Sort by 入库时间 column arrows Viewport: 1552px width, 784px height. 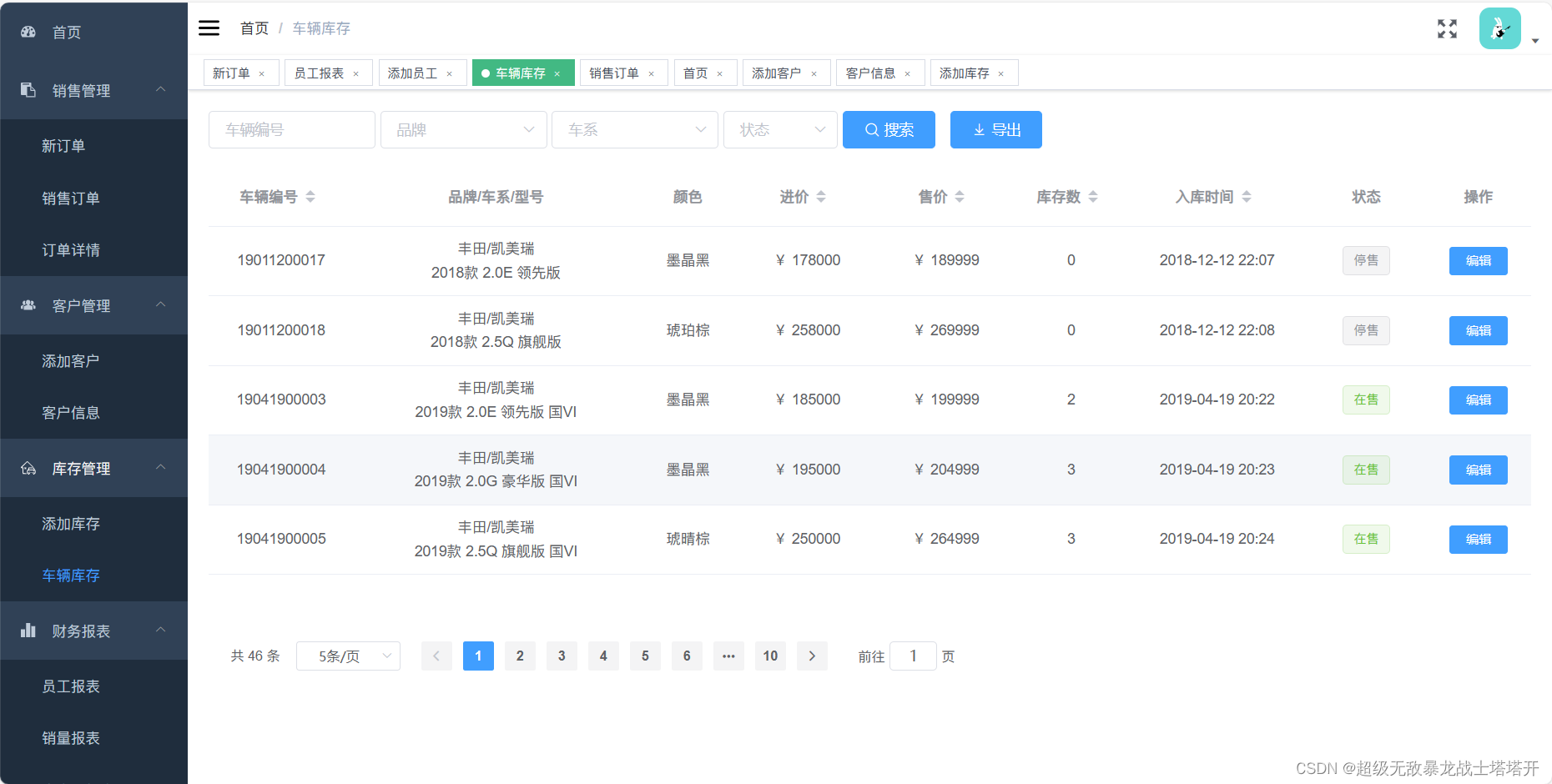click(1247, 197)
